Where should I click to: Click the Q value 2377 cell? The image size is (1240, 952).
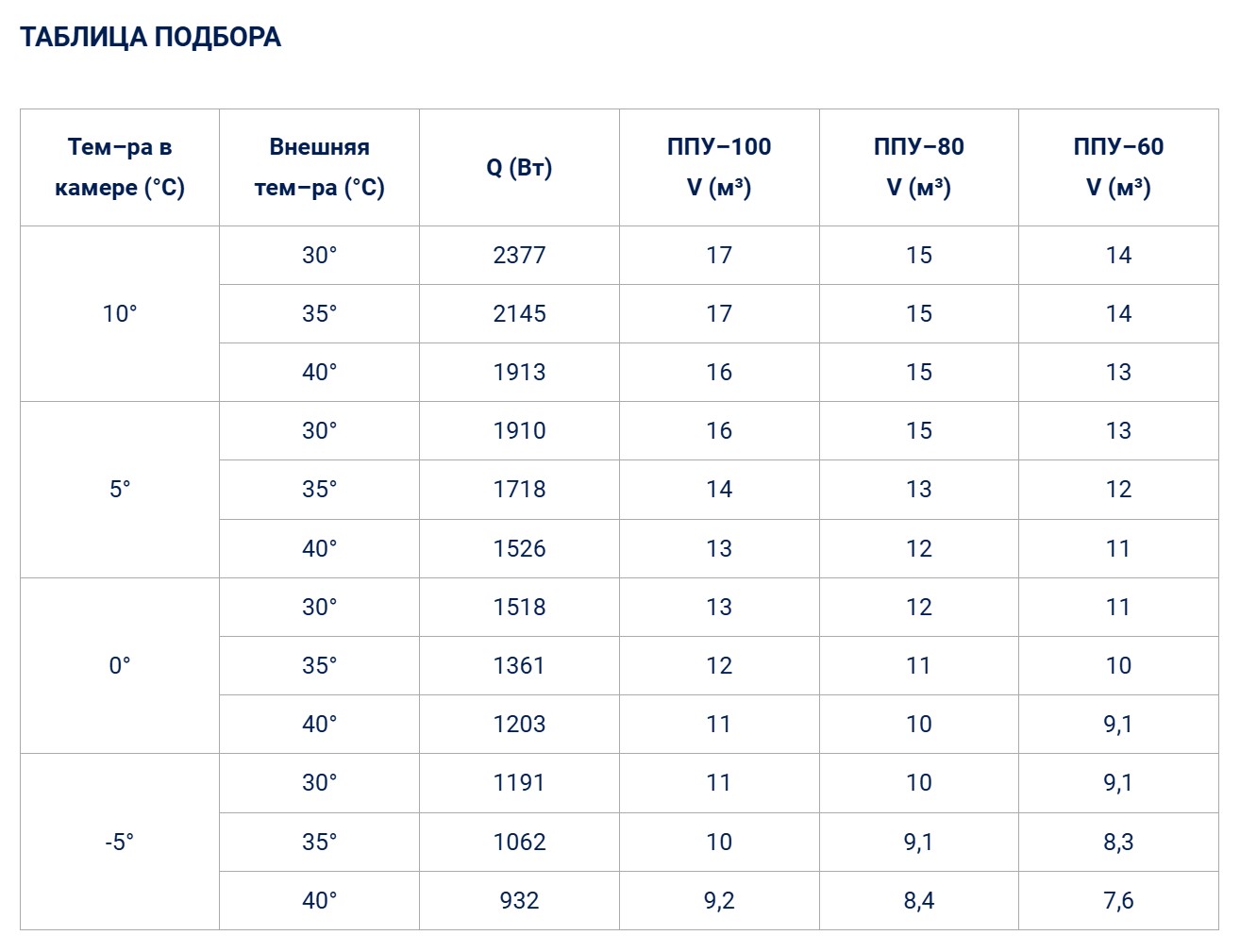click(x=519, y=256)
